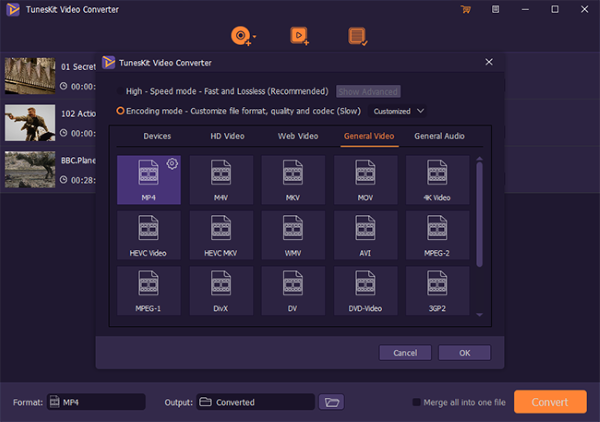Select the MPEG-1 format tile
Screen dimensions: 600x422
(148, 290)
